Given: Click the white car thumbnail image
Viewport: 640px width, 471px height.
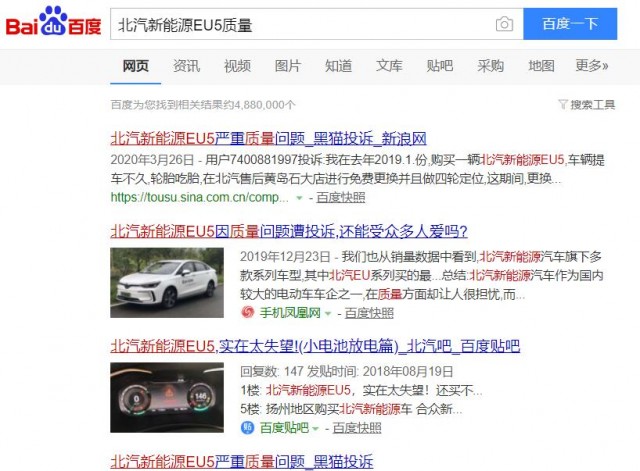Looking at the screenshot, I should (x=167, y=282).
